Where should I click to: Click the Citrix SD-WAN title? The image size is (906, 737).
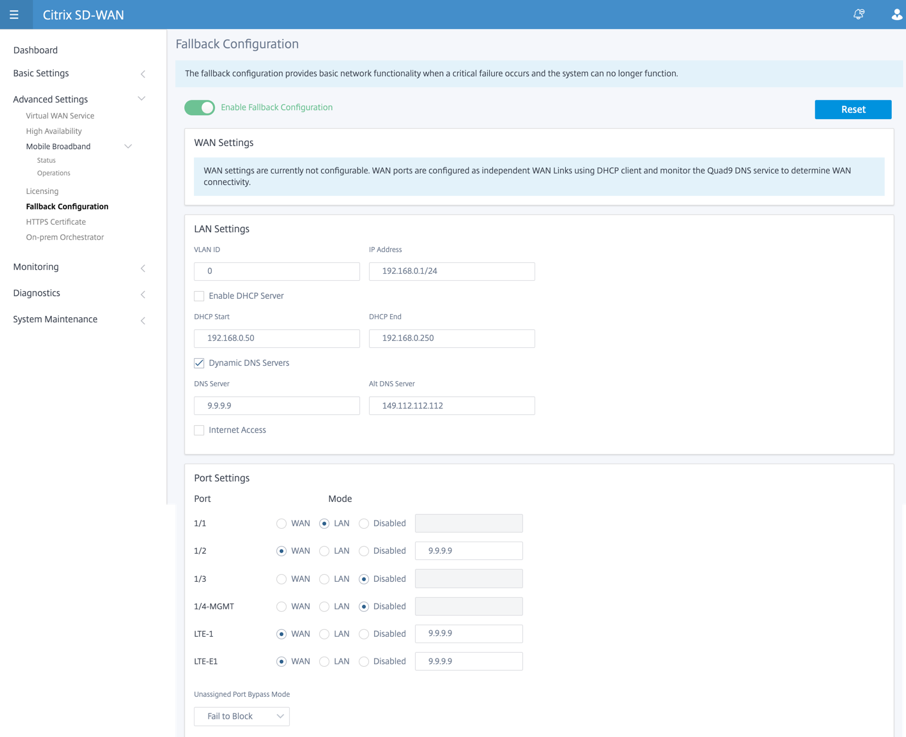tap(83, 15)
